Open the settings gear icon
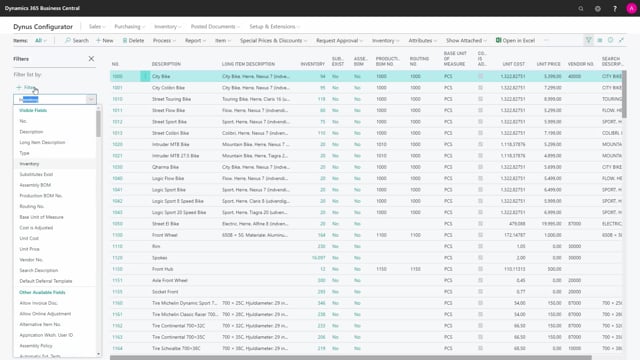The height and width of the screenshot is (360, 640). pyautogui.click(x=598, y=9)
